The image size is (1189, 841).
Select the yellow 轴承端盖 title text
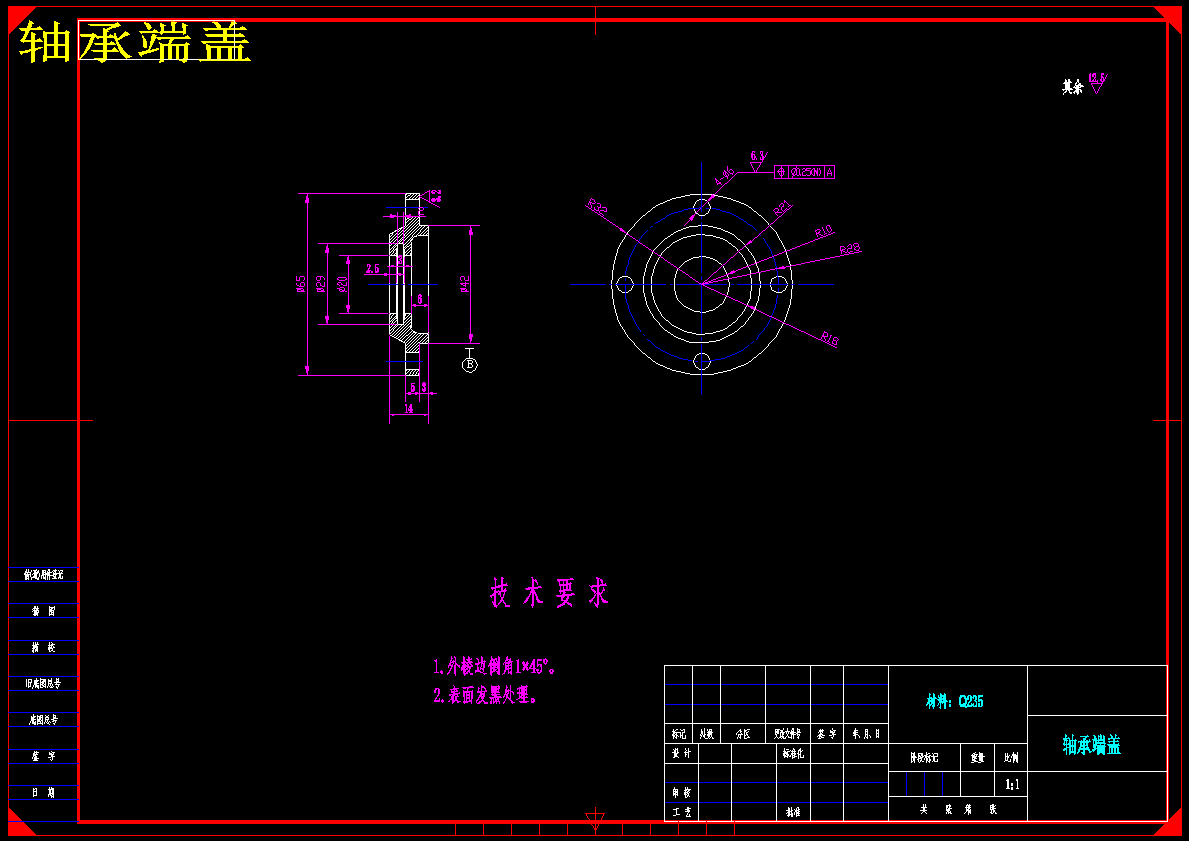click(134, 42)
